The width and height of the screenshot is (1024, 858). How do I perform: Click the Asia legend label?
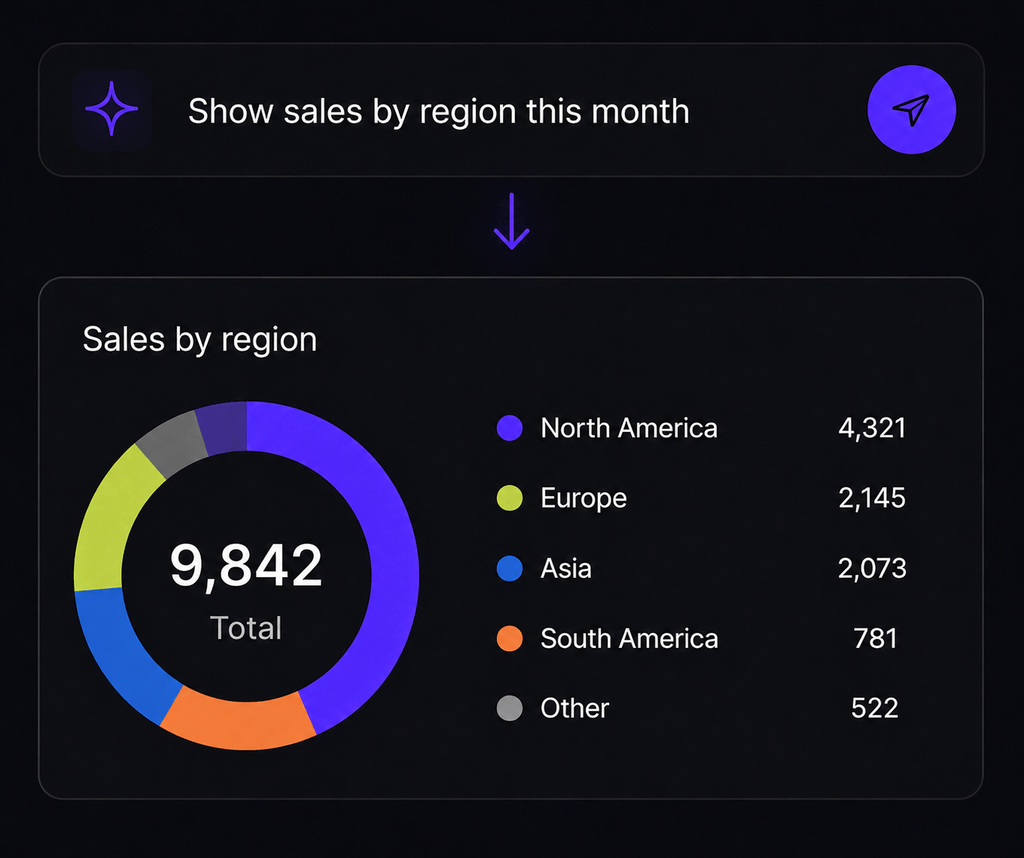point(566,568)
